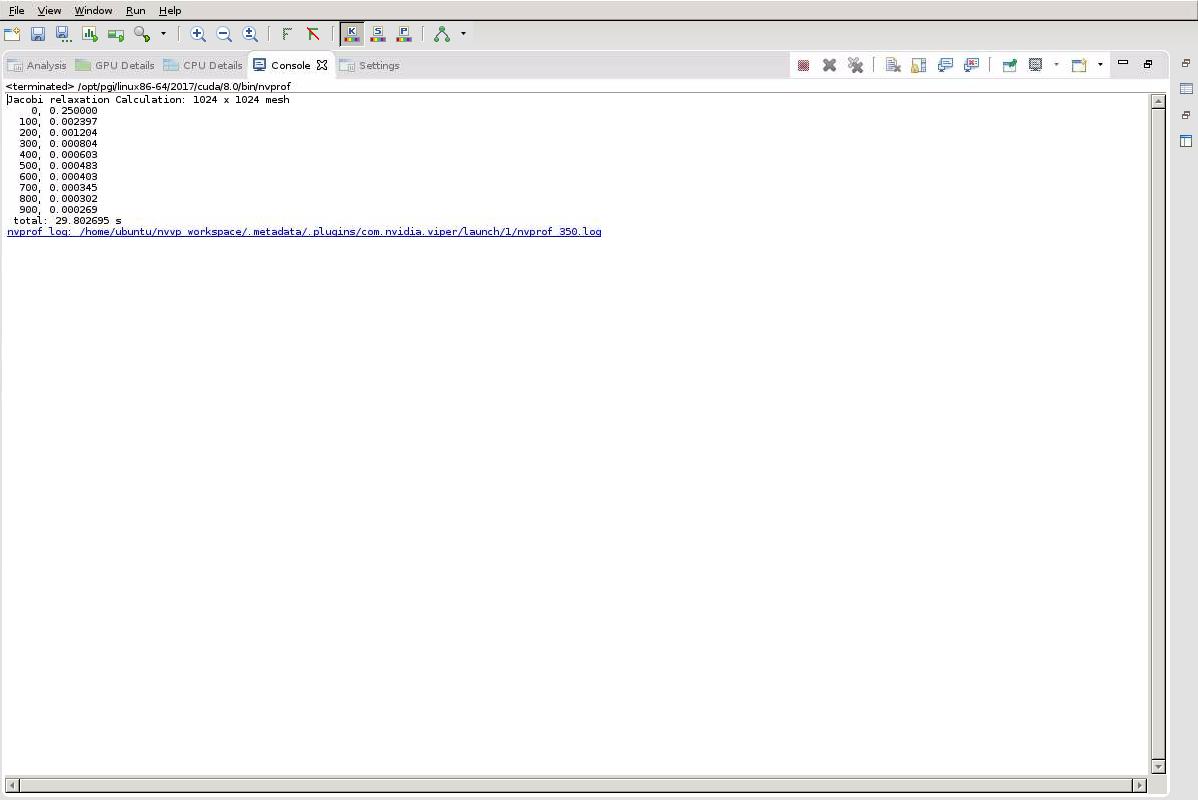
Task: Toggle the P process color mode button
Action: 404,34
